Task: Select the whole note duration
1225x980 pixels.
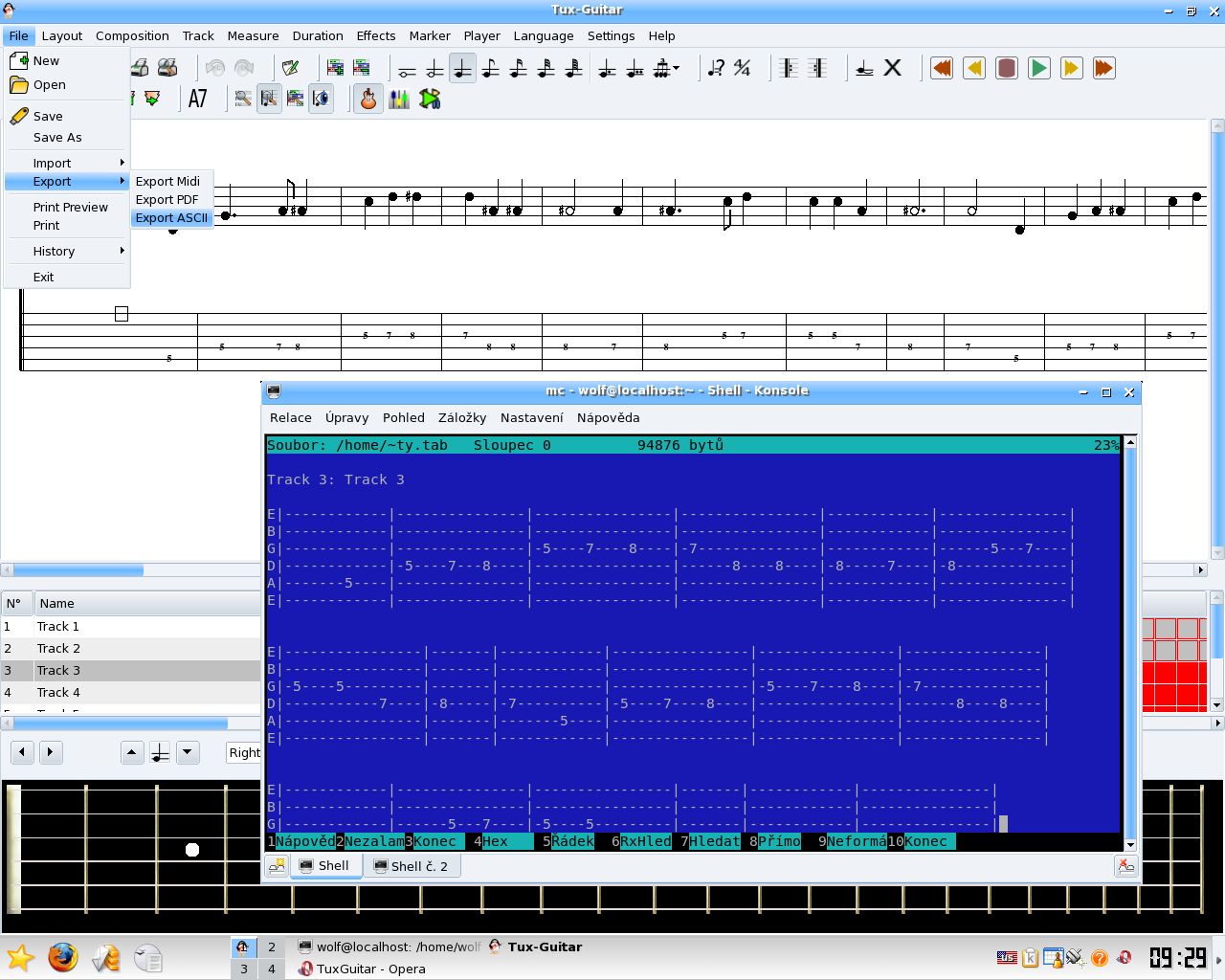Action: coord(408,69)
